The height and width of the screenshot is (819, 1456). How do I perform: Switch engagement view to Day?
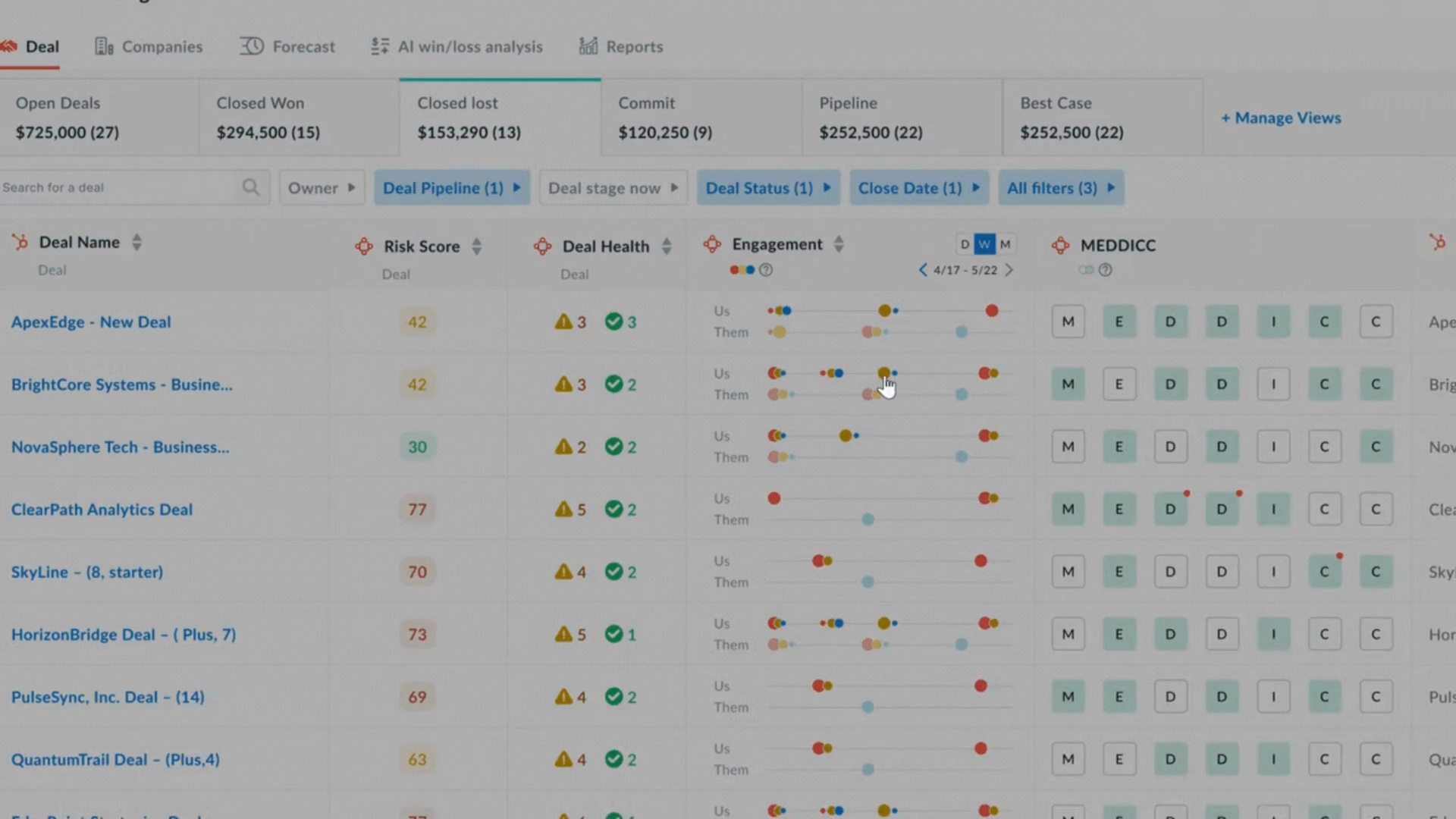tap(965, 244)
